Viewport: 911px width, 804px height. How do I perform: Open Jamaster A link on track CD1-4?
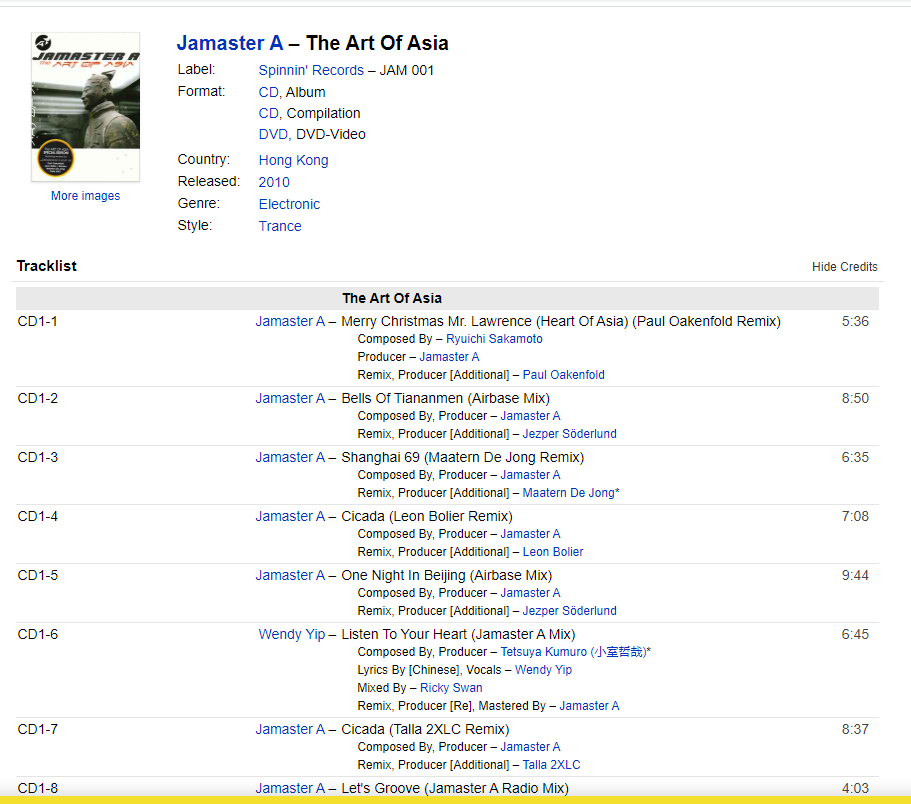290,516
